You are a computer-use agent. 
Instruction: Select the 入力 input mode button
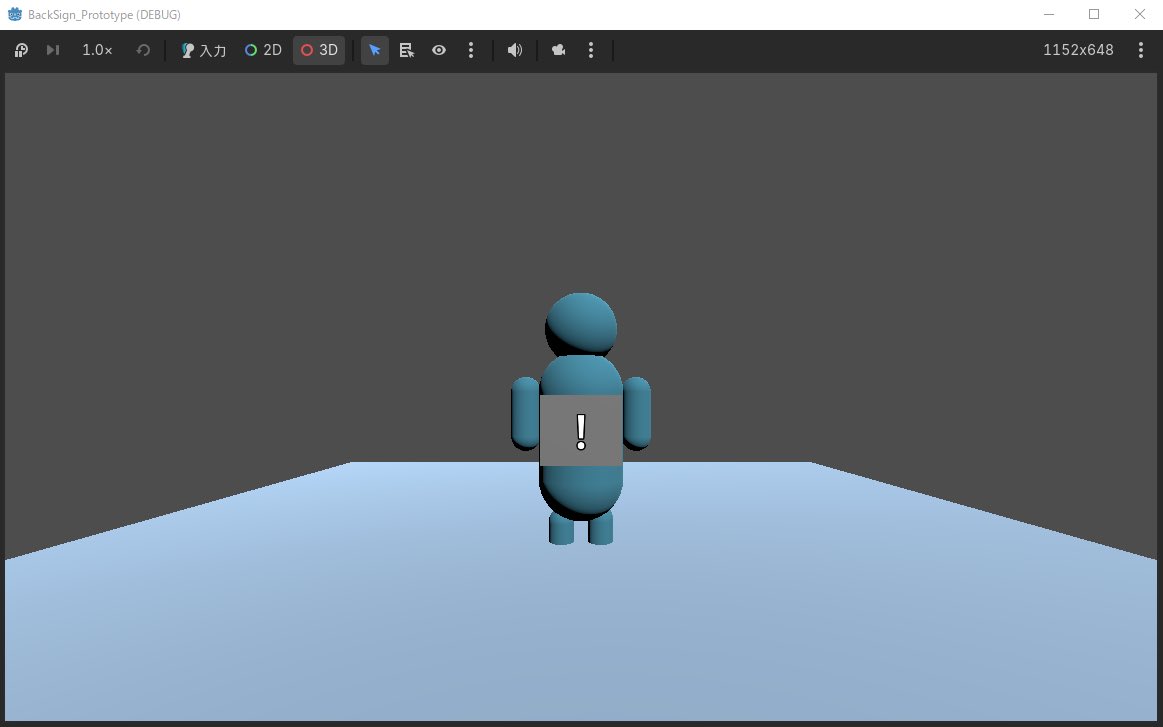(x=203, y=50)
